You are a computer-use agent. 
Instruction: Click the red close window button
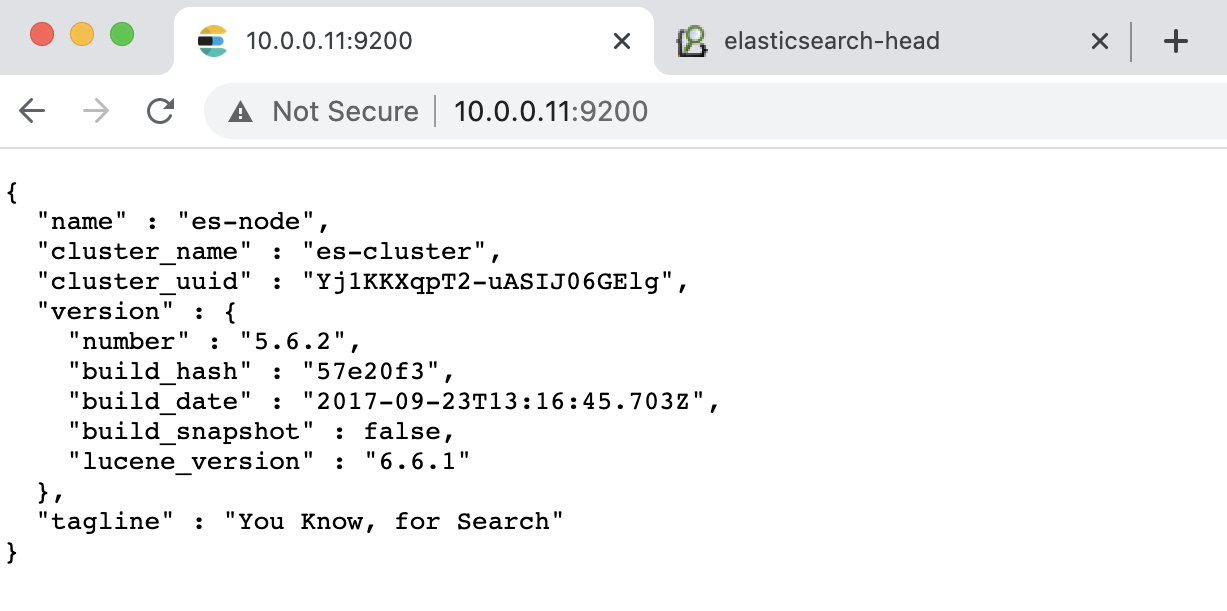(x=42, y=34)
